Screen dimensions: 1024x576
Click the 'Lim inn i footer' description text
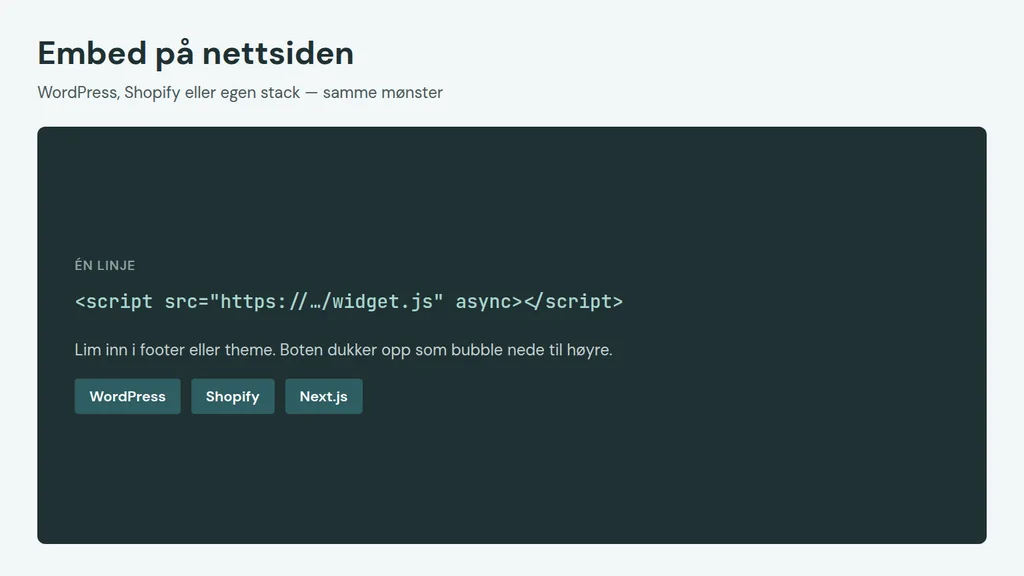pos(344,350)
